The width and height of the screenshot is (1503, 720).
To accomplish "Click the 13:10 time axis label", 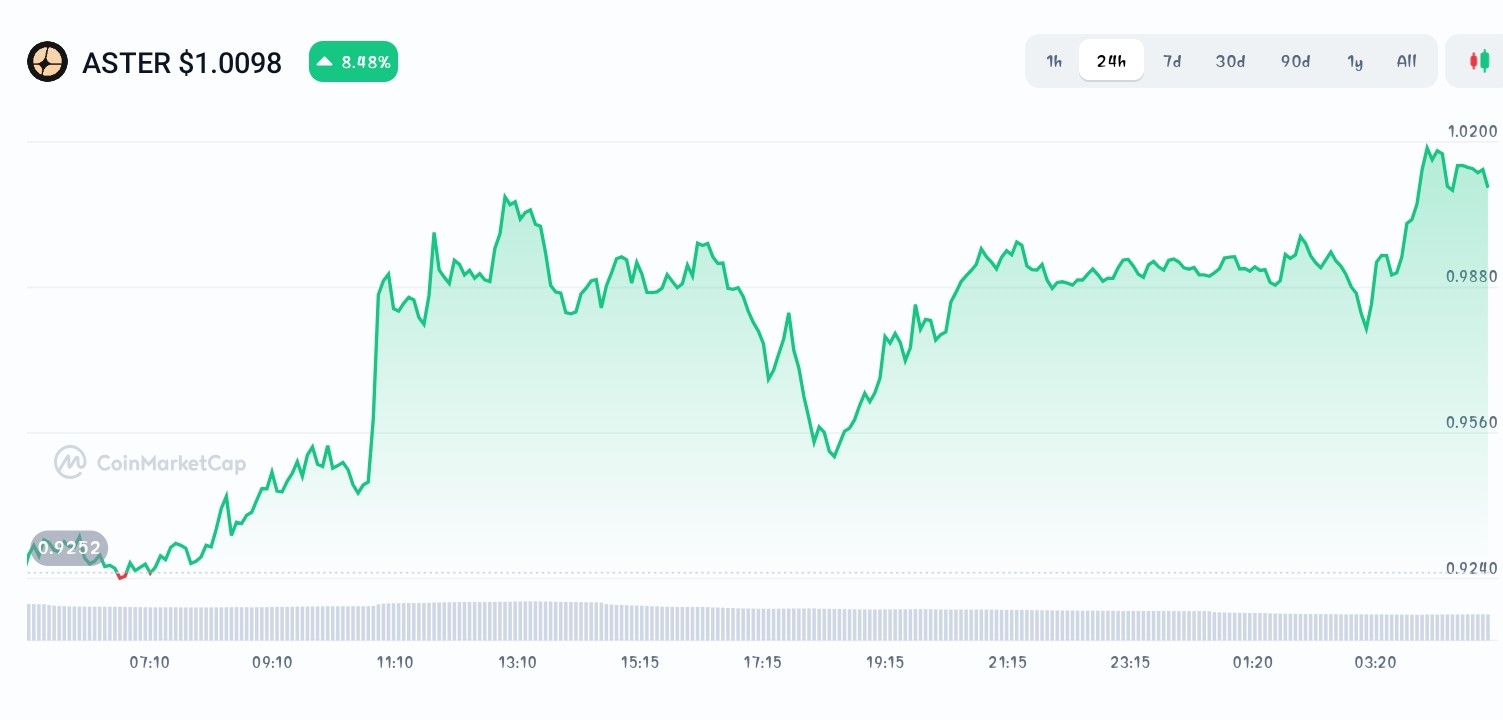I will [517, 662].
